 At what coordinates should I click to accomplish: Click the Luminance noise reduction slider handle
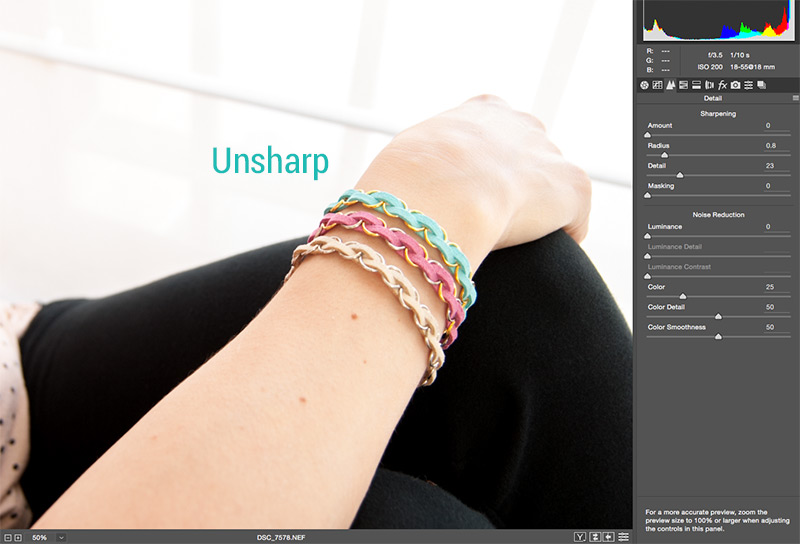click(647, 236)
